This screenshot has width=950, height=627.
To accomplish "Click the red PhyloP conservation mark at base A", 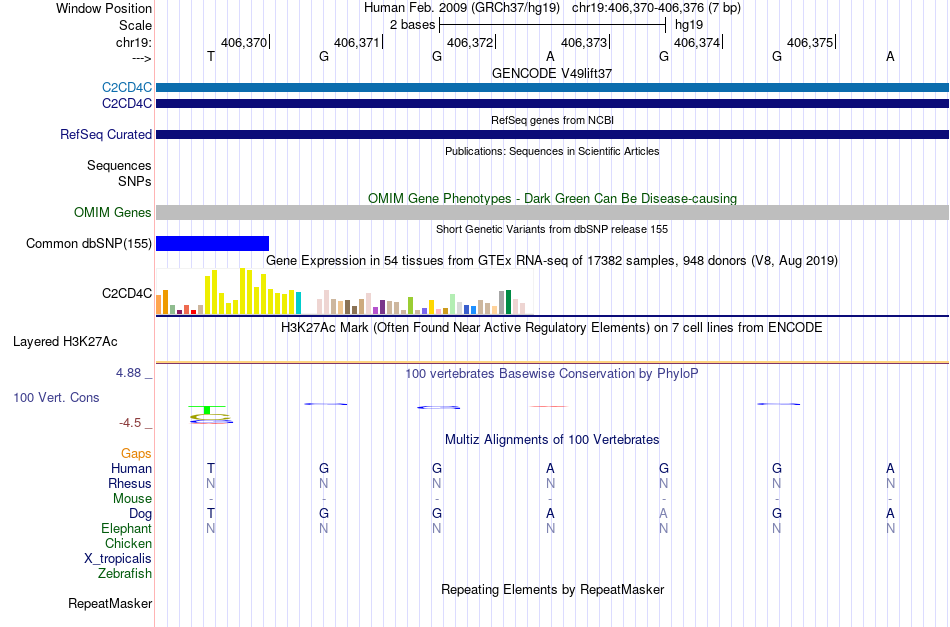I will (549, 406).
